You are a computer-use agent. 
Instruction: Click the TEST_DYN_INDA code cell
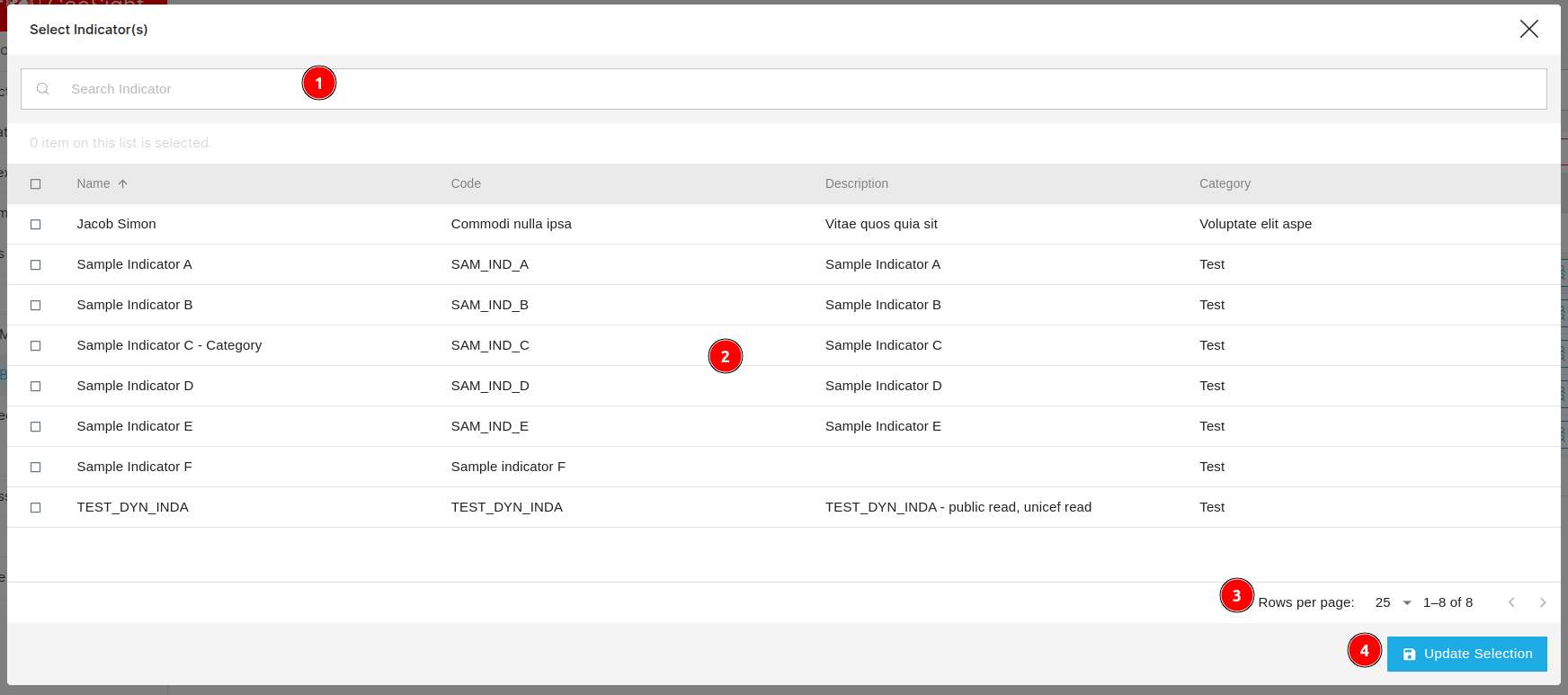506,507
